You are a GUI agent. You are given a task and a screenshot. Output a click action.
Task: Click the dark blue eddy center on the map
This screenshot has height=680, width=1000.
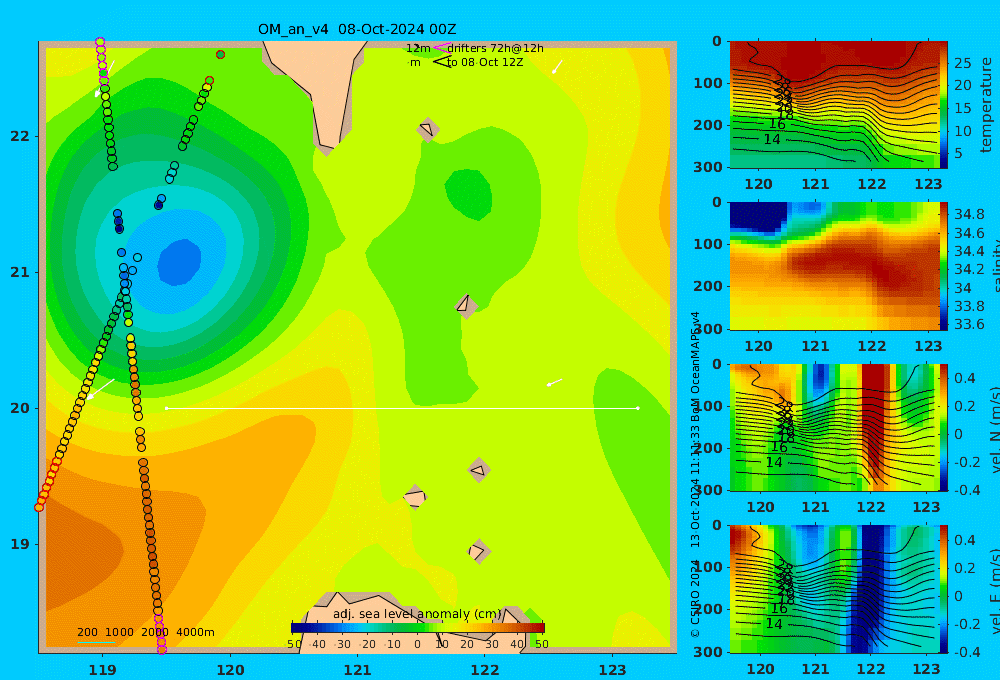[x=180, y=262]
